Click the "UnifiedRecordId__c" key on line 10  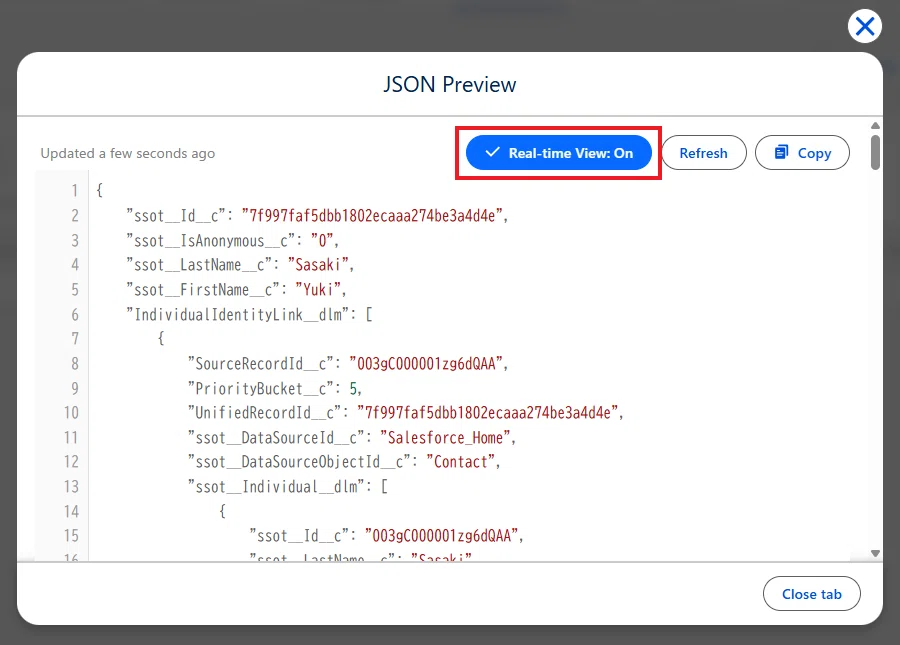tap(265, 413)
